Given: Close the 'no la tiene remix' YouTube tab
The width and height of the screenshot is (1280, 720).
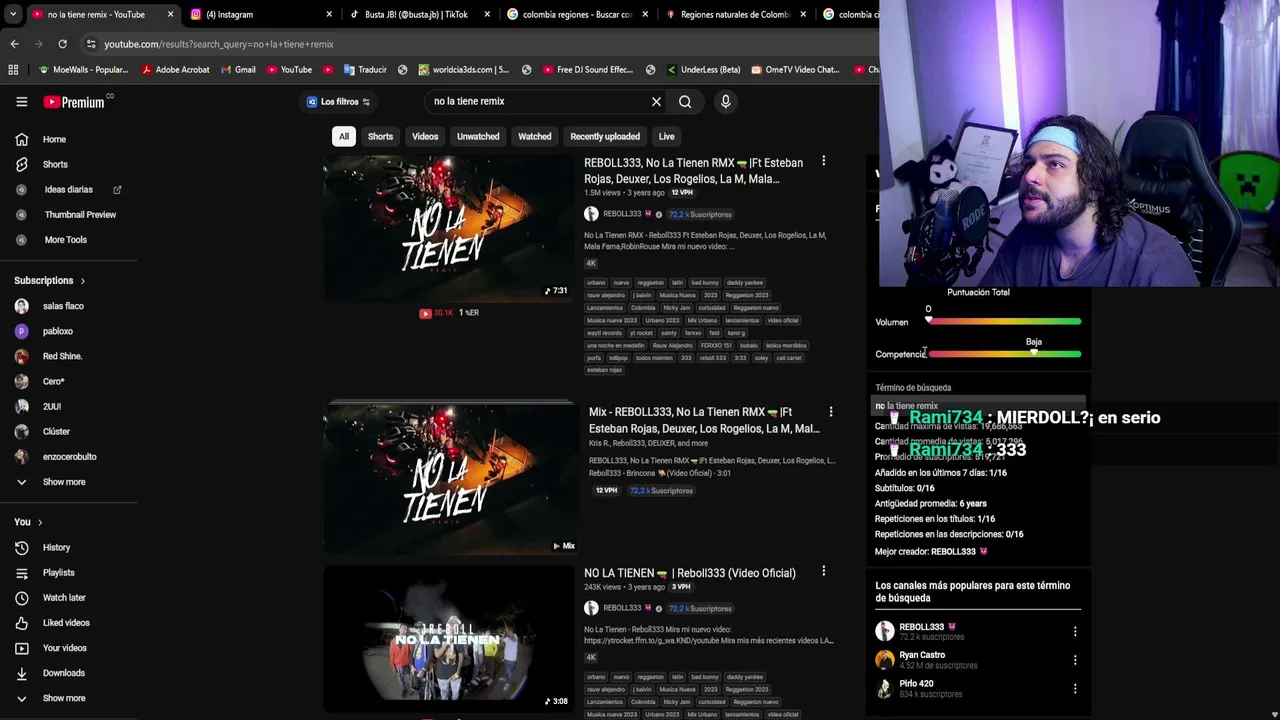Looking at the screenshot, I should 171,14.
